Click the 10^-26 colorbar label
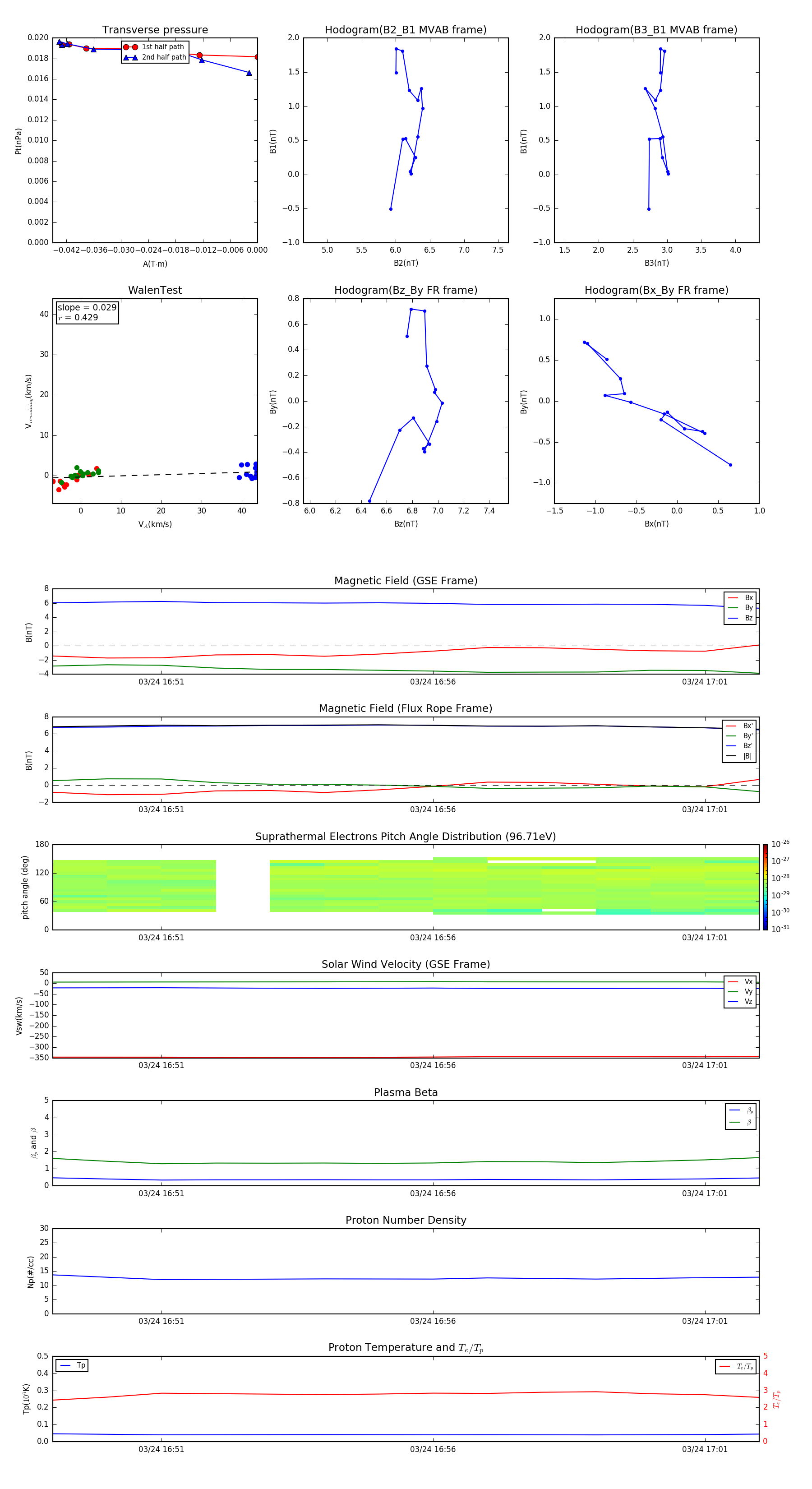812x1489 pixels. click(780, 844)
